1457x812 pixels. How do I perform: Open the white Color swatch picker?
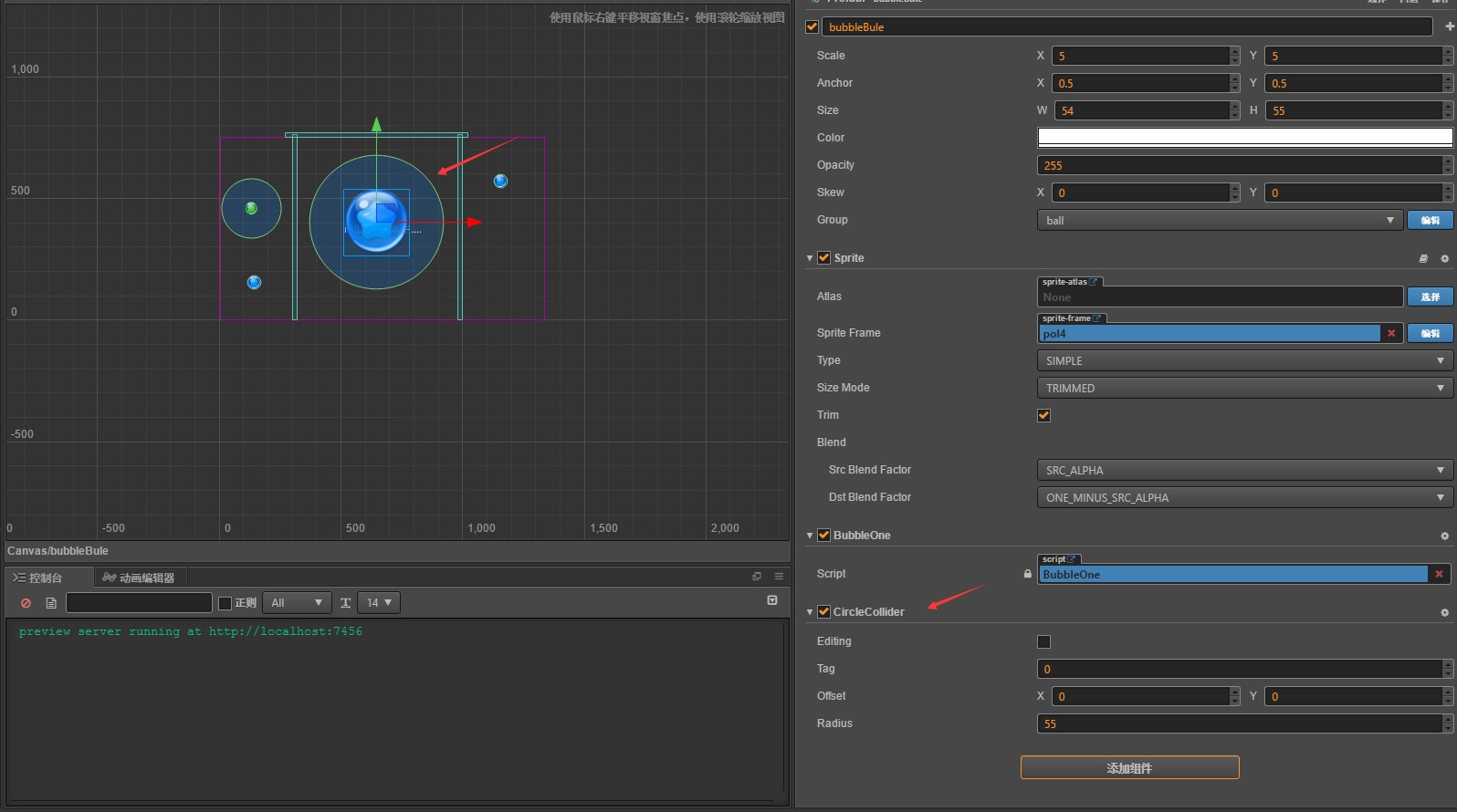tap(1244, 138)
